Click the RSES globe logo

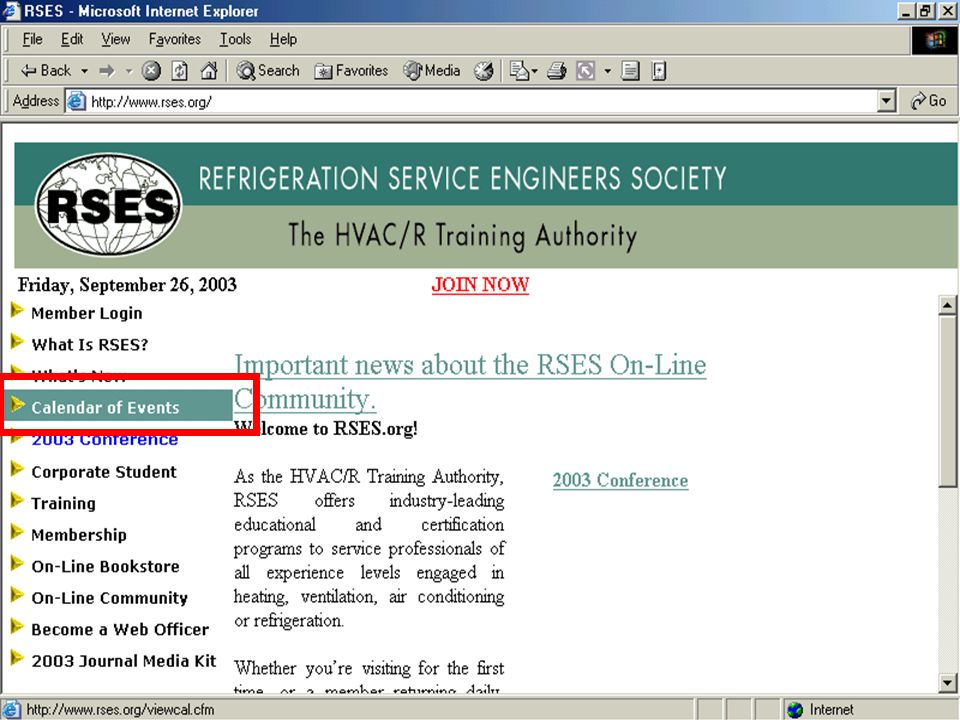[x=109, y=204]
